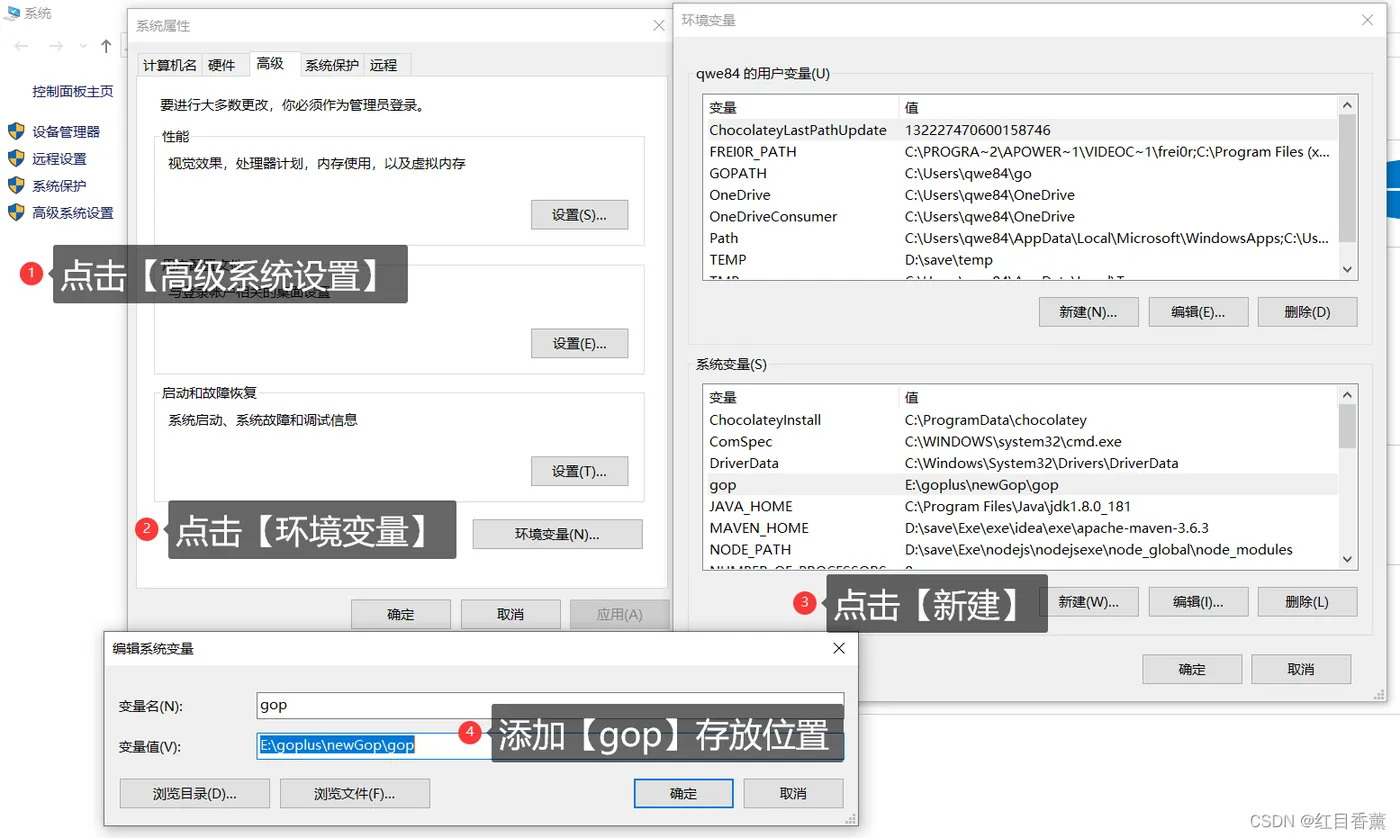This screenshot has height=838, width=1400.
Task: Open performance settings with 设置(S)...
Action: click(580, 215)
